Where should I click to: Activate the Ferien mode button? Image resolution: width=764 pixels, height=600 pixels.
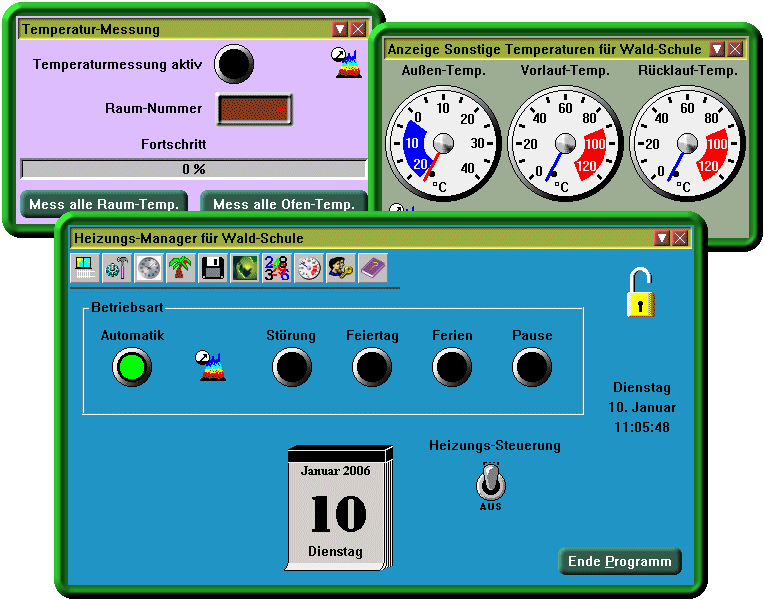tap(452, 368)
